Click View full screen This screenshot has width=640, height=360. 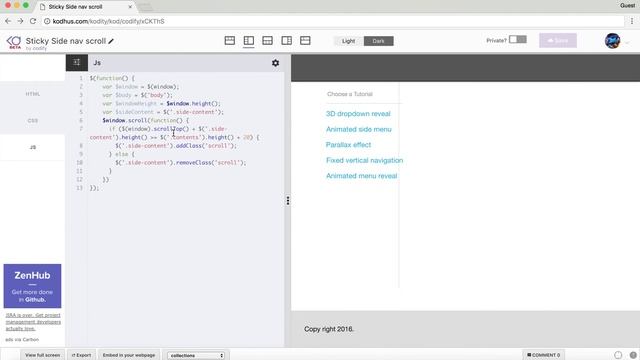[x=42, y=355]
